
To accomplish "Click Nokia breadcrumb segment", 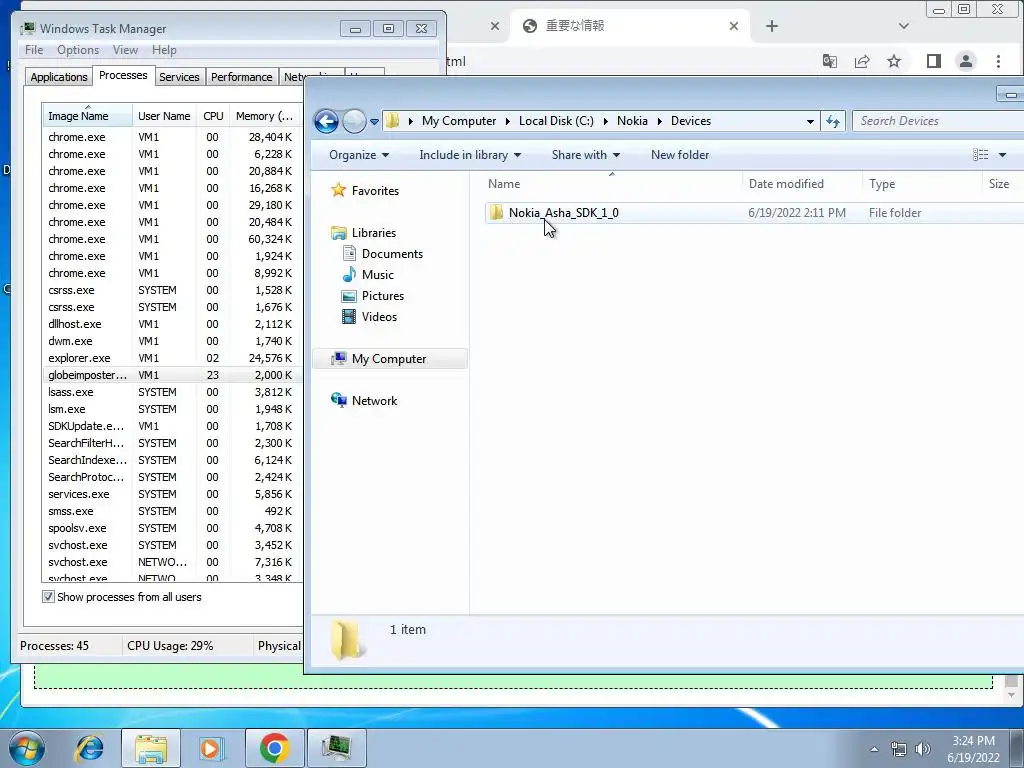I will pos(632,121).
